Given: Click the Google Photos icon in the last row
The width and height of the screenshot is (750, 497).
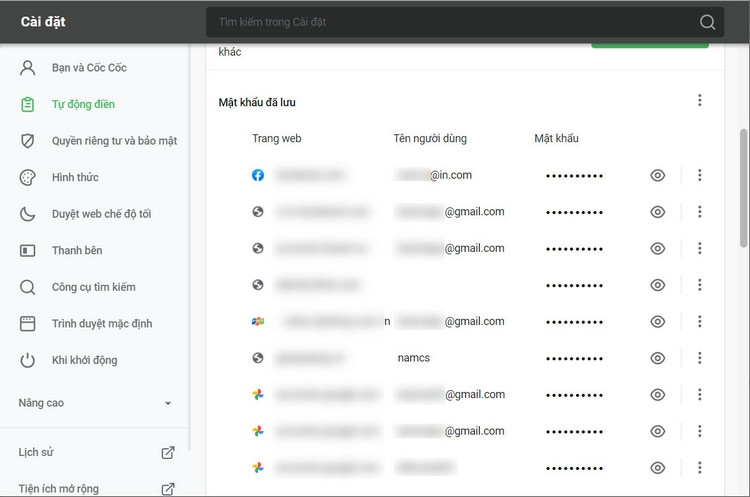Looking at the screenshot, I should (x=258, y=467).
